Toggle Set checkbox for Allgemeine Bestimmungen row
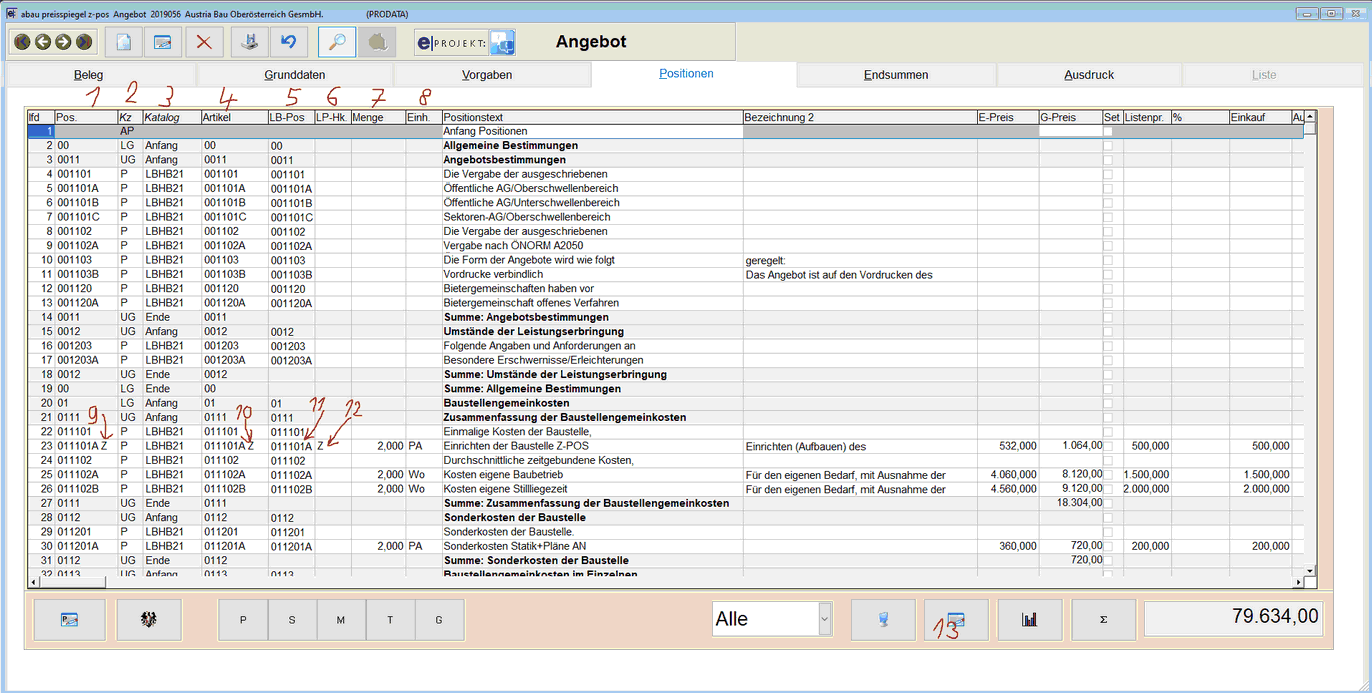Viewport: 1372px width, 693px height. (1110, 145)
